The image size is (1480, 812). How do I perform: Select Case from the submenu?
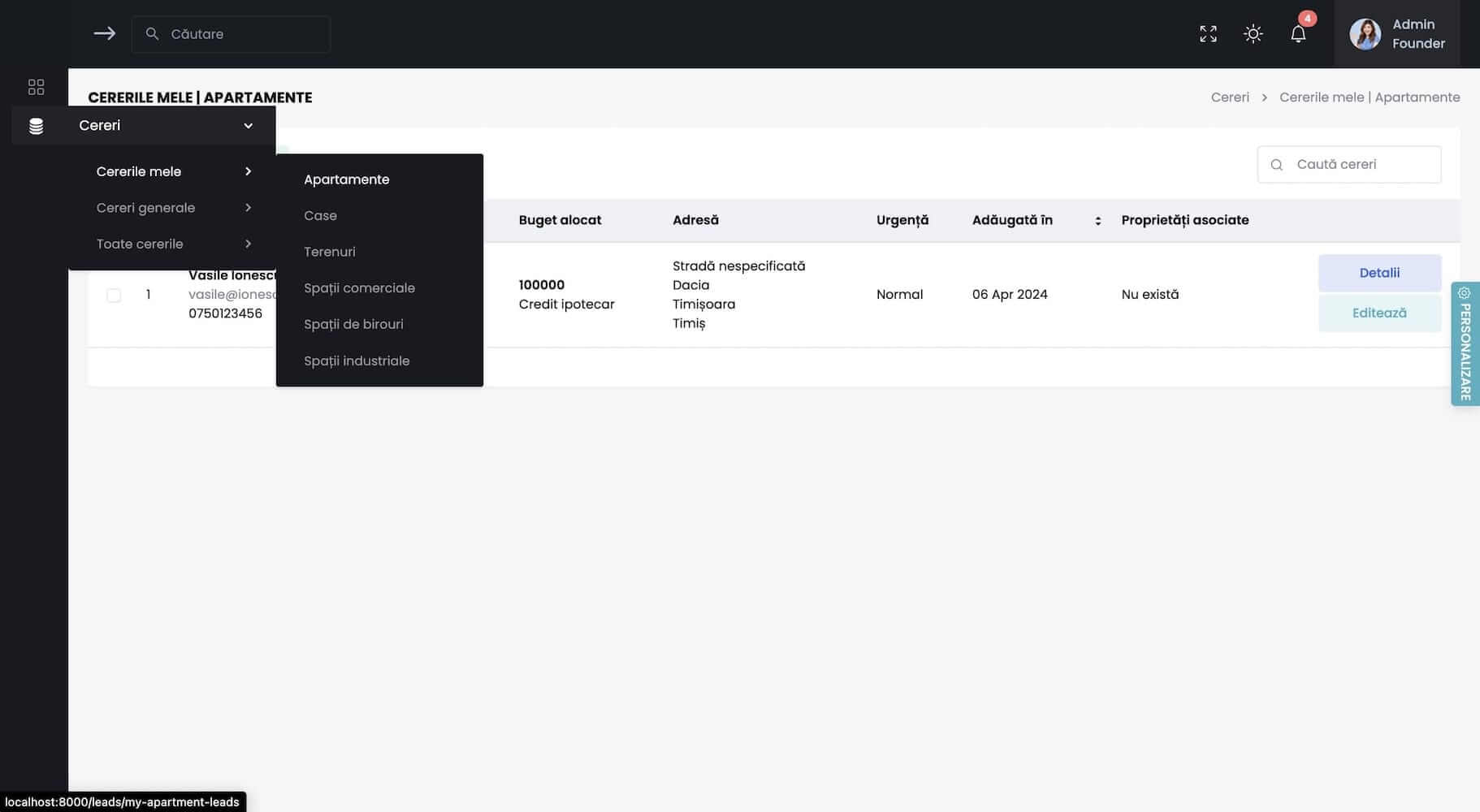pos(320,216)
